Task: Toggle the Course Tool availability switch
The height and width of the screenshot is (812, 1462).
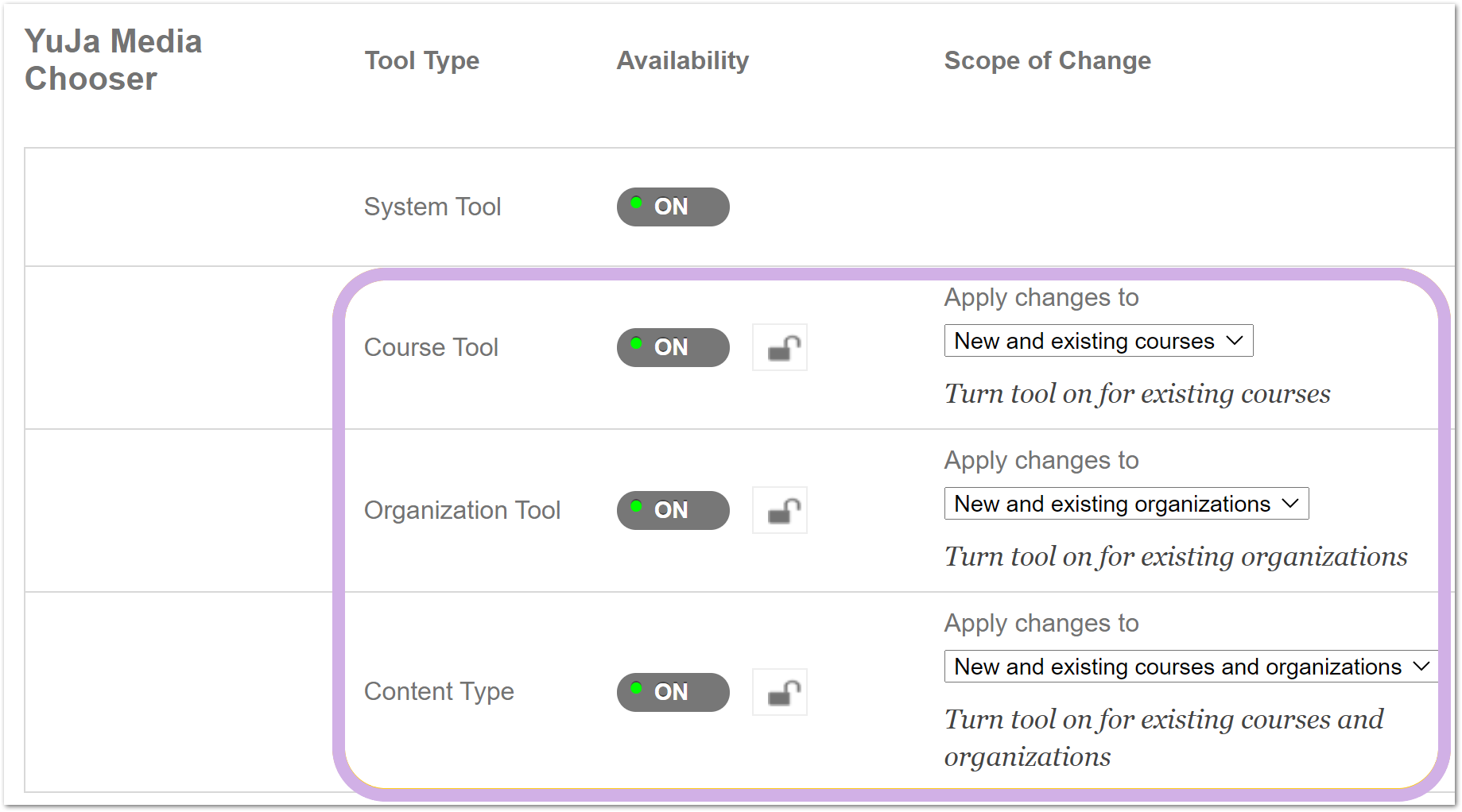Action: tap(673, 347)
